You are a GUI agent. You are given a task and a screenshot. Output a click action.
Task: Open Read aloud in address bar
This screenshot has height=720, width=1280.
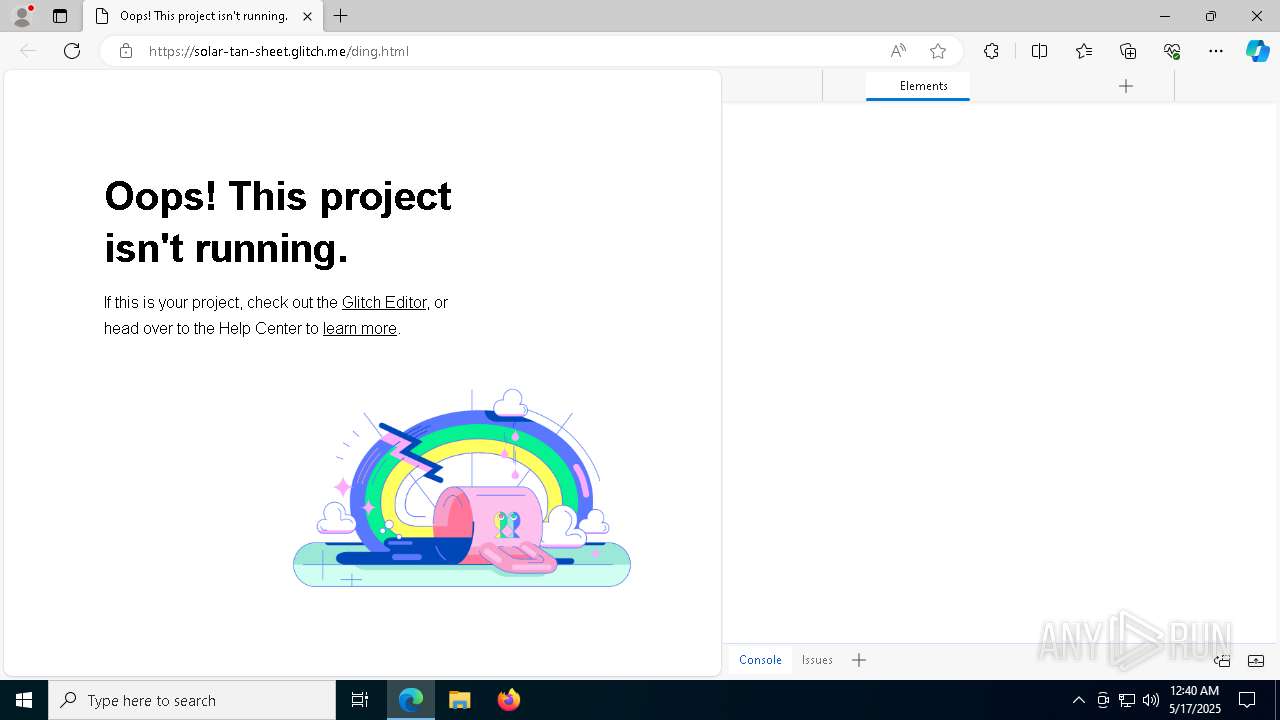[898, 51]
